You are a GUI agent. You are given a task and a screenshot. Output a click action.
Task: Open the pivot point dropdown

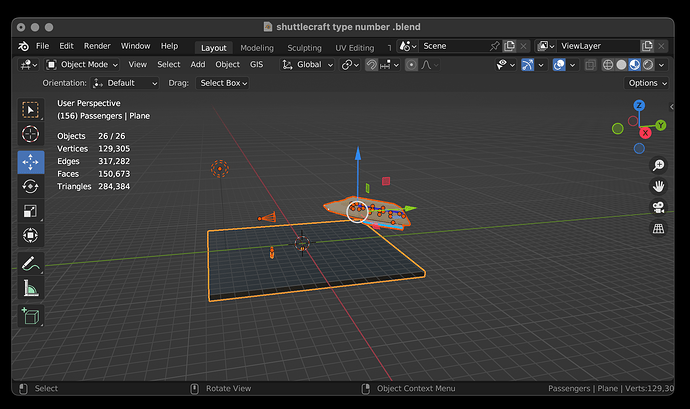[x=350, y=65]
